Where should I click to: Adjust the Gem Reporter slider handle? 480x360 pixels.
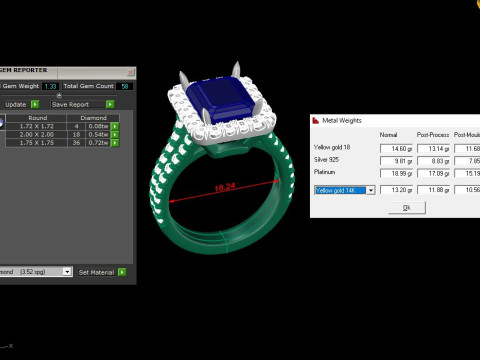tap(59, 96)
